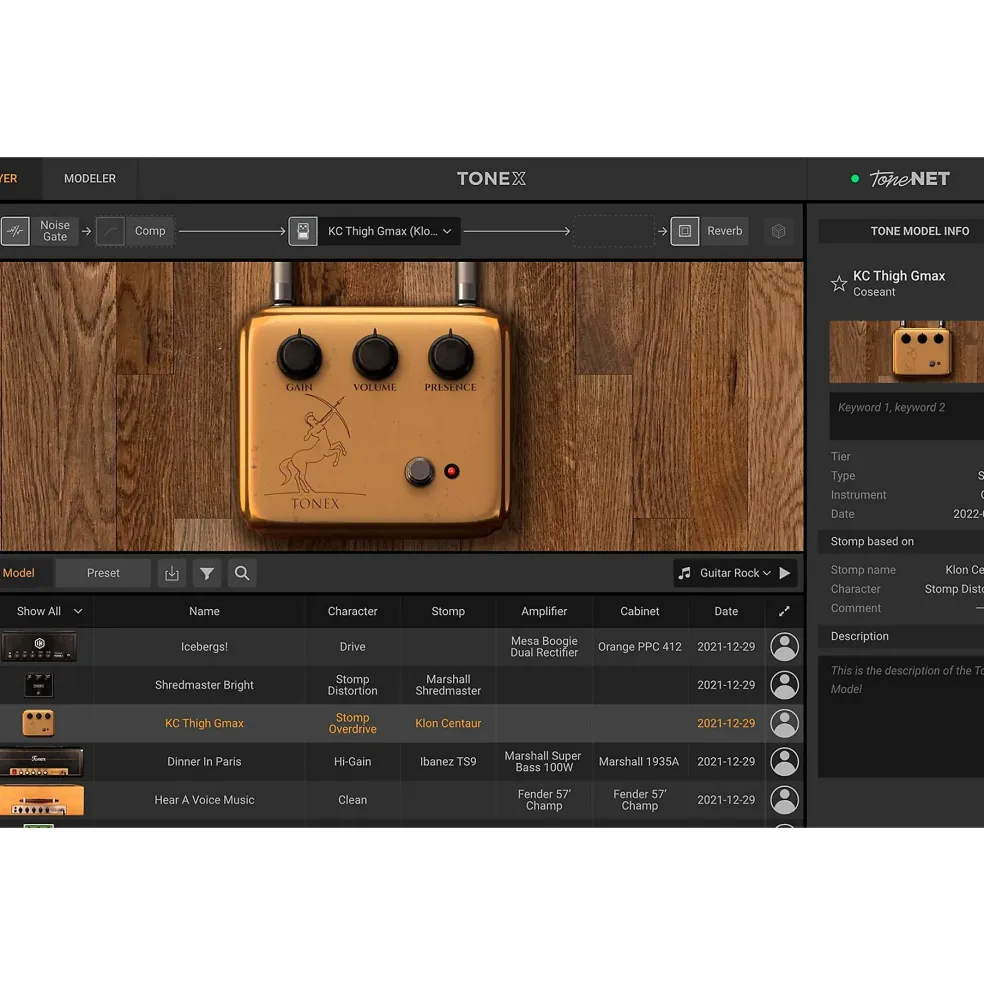
Task: Toggle the Noise Gate icon
Action: coord(15,231)
